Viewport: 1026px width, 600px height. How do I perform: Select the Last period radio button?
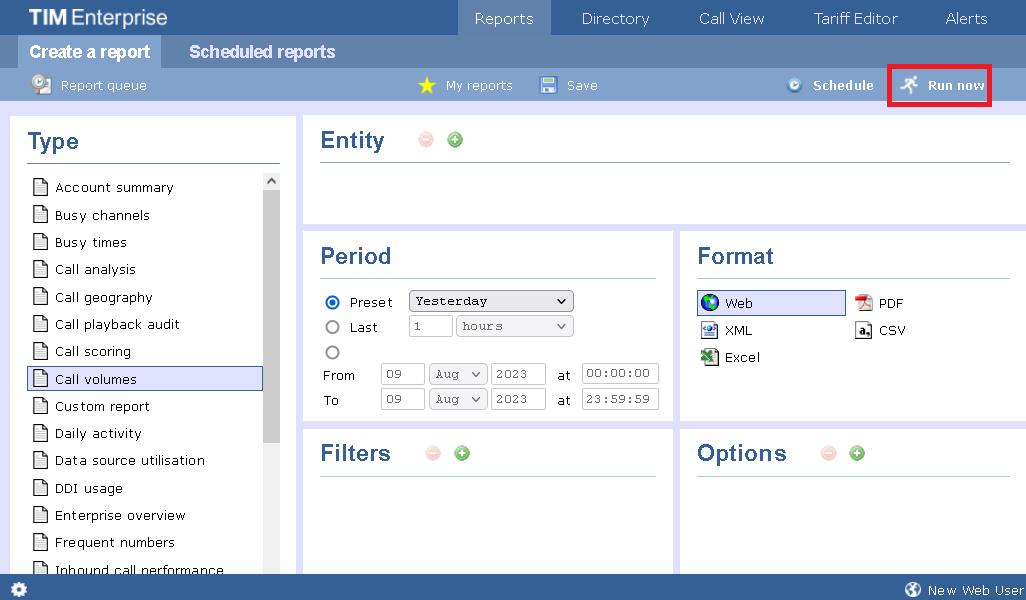point(333,327)
